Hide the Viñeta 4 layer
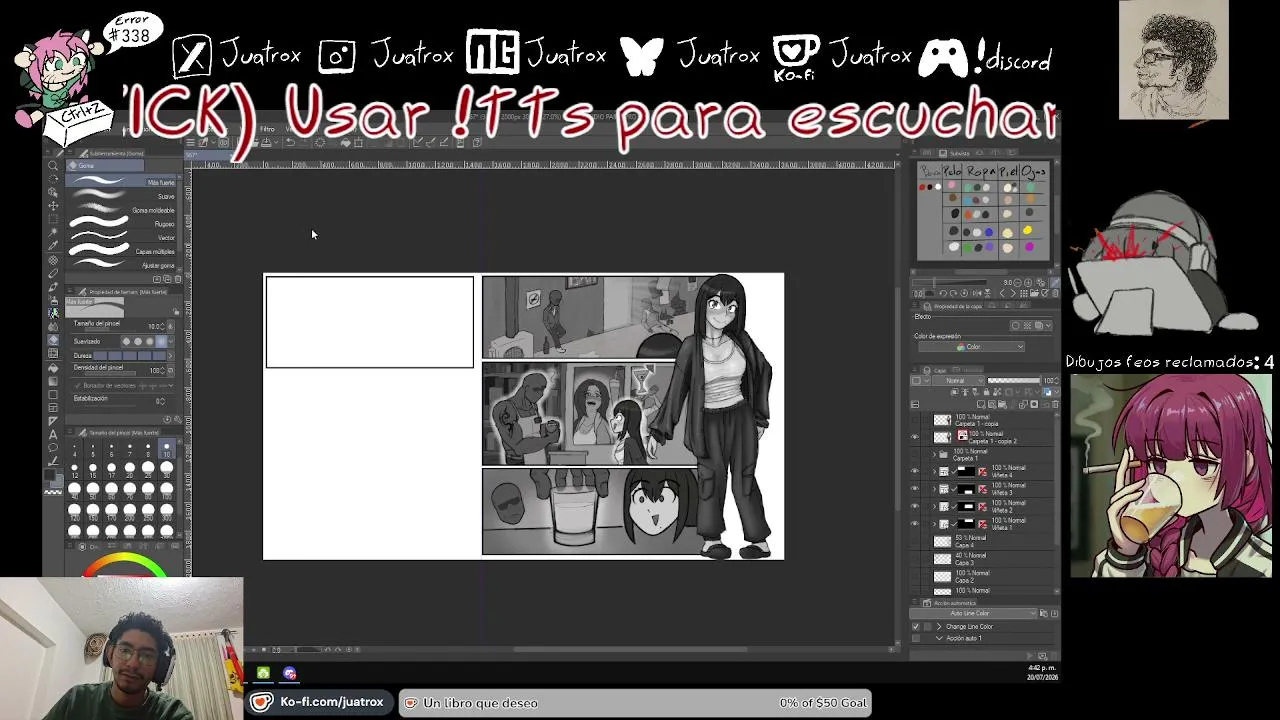 [x=915, y=472]
